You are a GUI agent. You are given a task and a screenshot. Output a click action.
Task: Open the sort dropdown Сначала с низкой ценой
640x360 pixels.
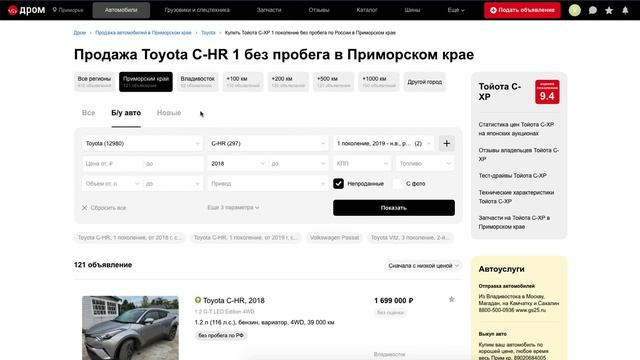(423, 266)
